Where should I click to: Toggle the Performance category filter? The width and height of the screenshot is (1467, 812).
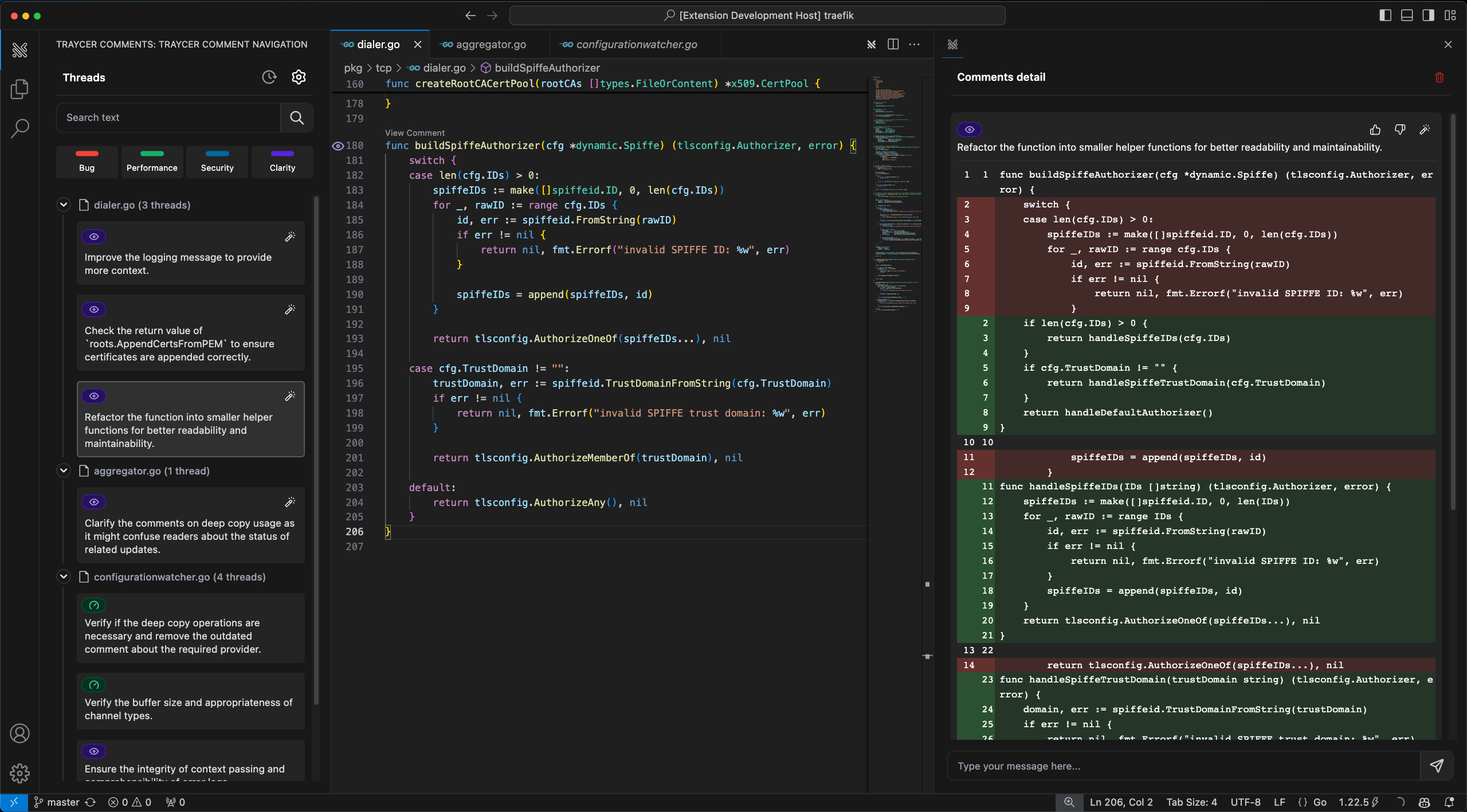tap(152, 162)
